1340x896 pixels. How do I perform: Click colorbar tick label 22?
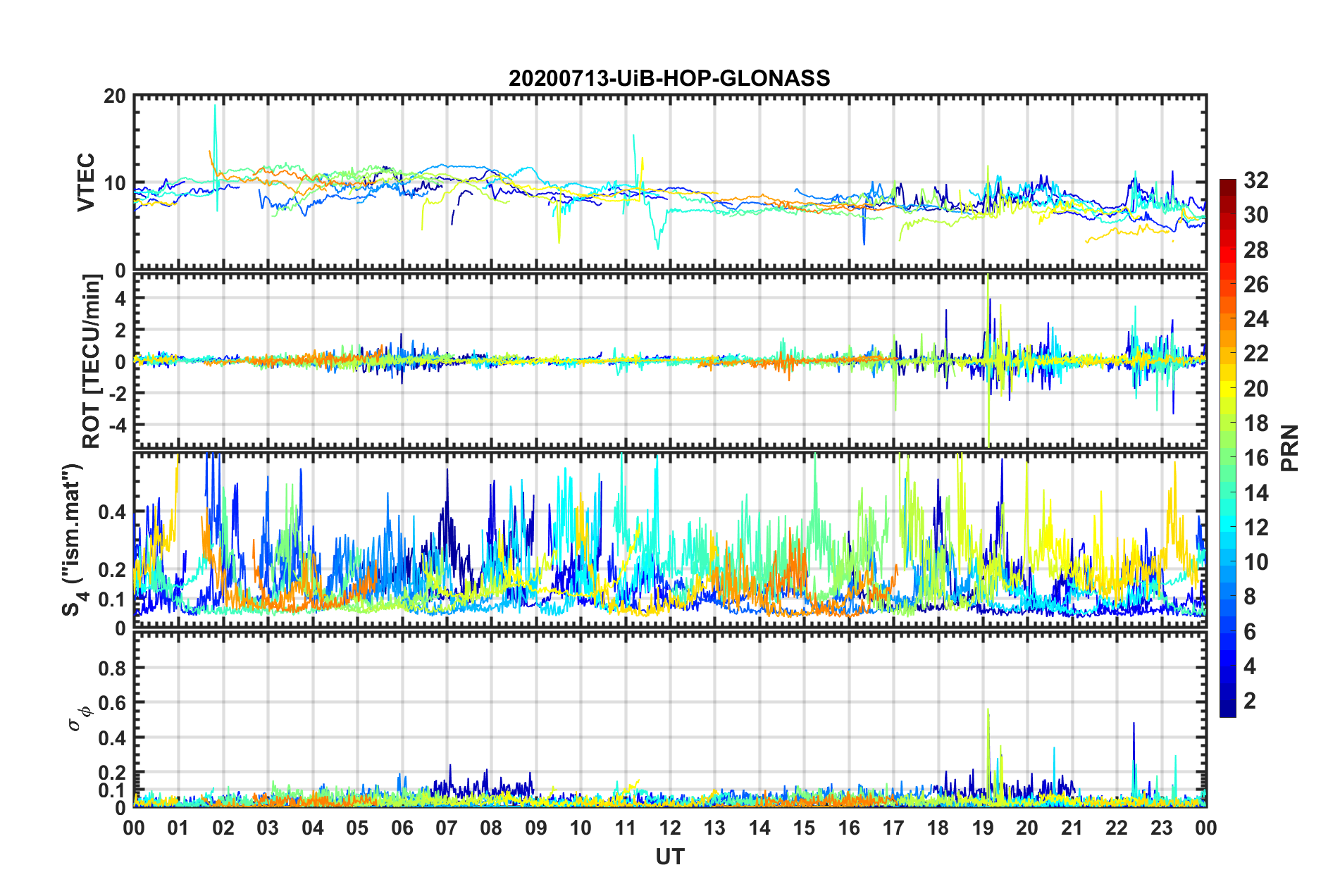click(1255, 354)
